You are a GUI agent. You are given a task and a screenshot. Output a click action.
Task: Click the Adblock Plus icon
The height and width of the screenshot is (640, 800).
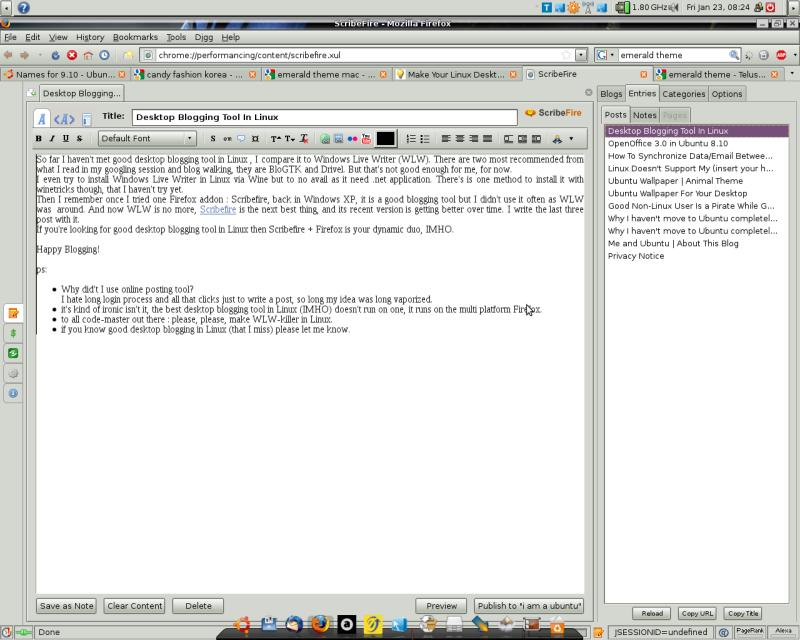(781, 55)
